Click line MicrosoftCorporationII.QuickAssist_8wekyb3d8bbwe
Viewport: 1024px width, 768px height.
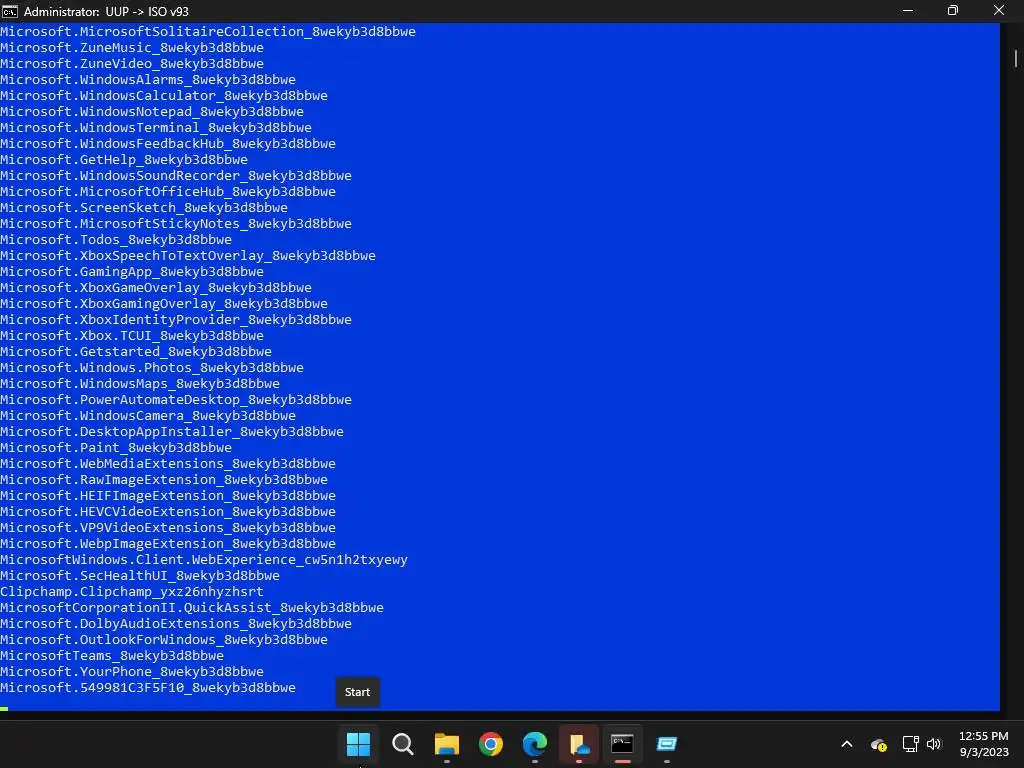coord(192,607)
